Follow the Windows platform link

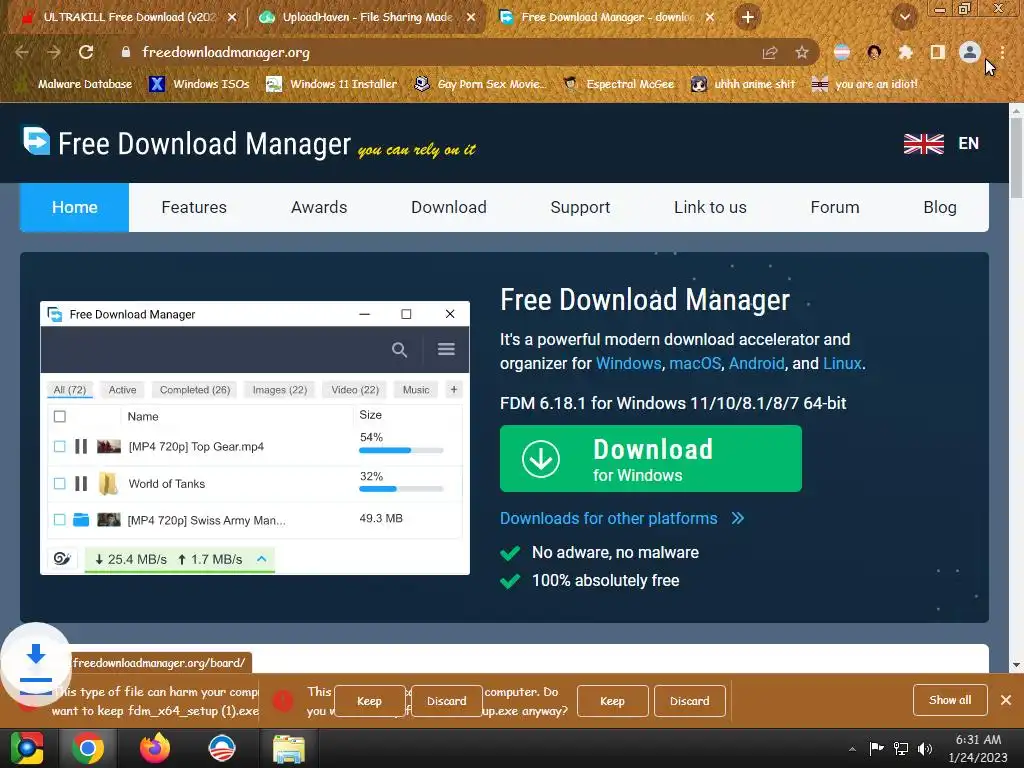[x=628, y=363]
